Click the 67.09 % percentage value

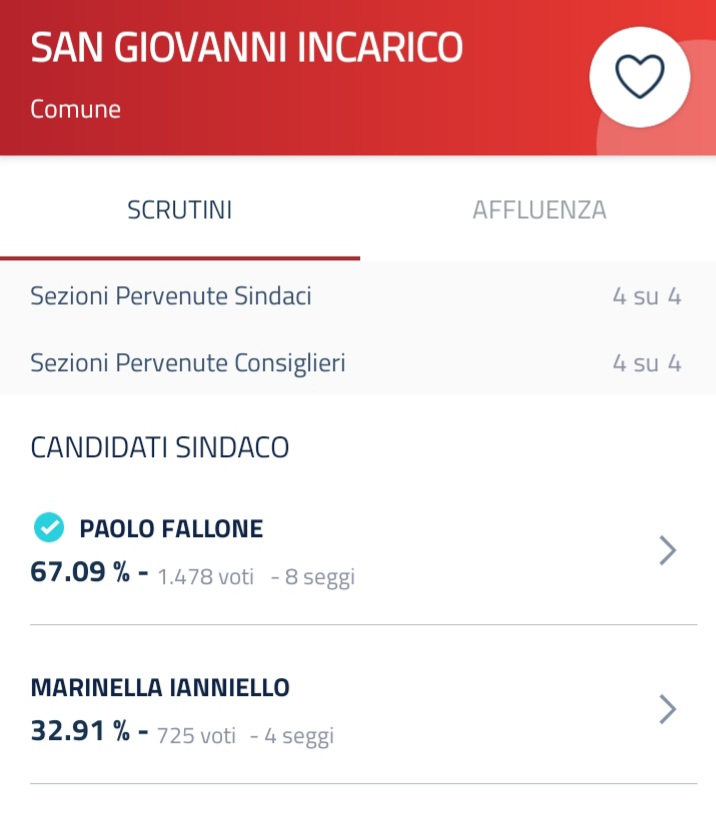click(x=80, y=573)
